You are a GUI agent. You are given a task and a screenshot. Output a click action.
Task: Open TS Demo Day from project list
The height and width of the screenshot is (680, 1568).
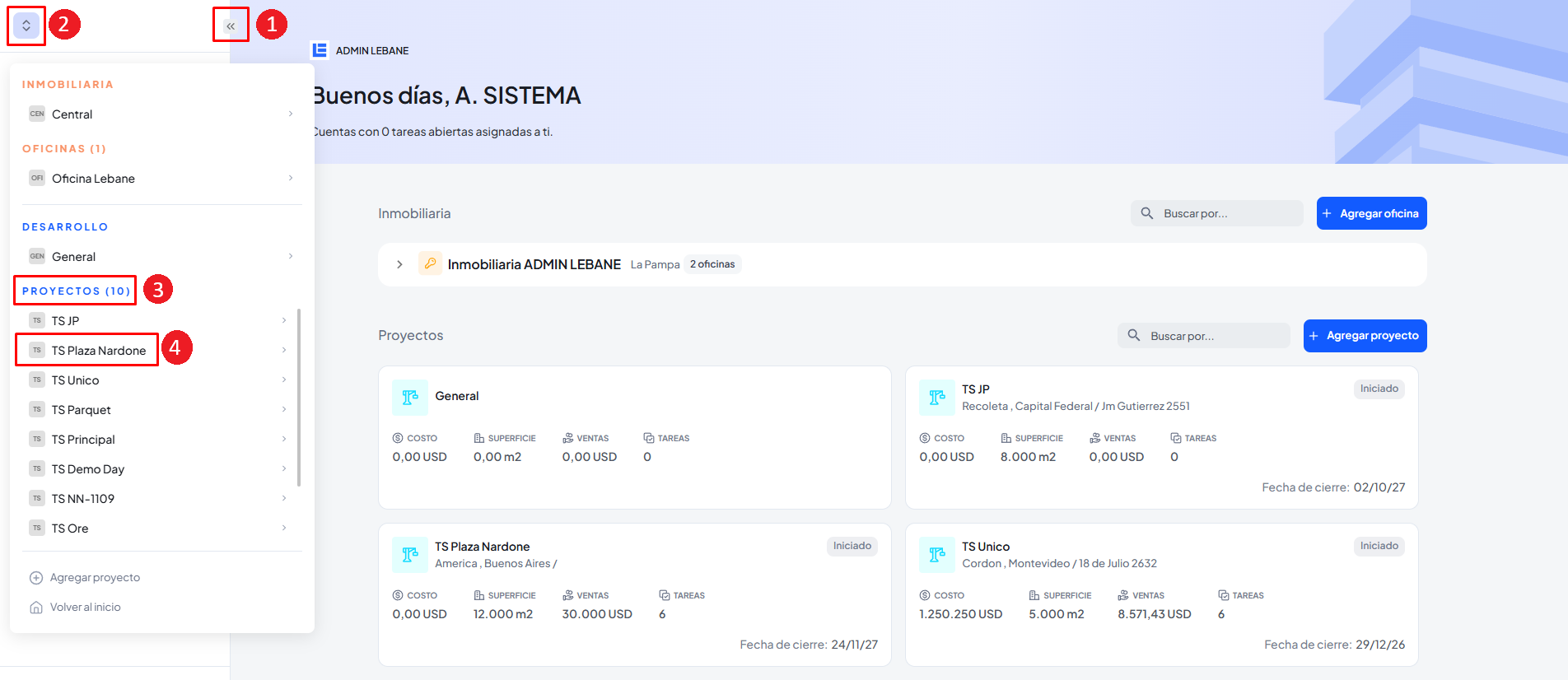point(87,469)
